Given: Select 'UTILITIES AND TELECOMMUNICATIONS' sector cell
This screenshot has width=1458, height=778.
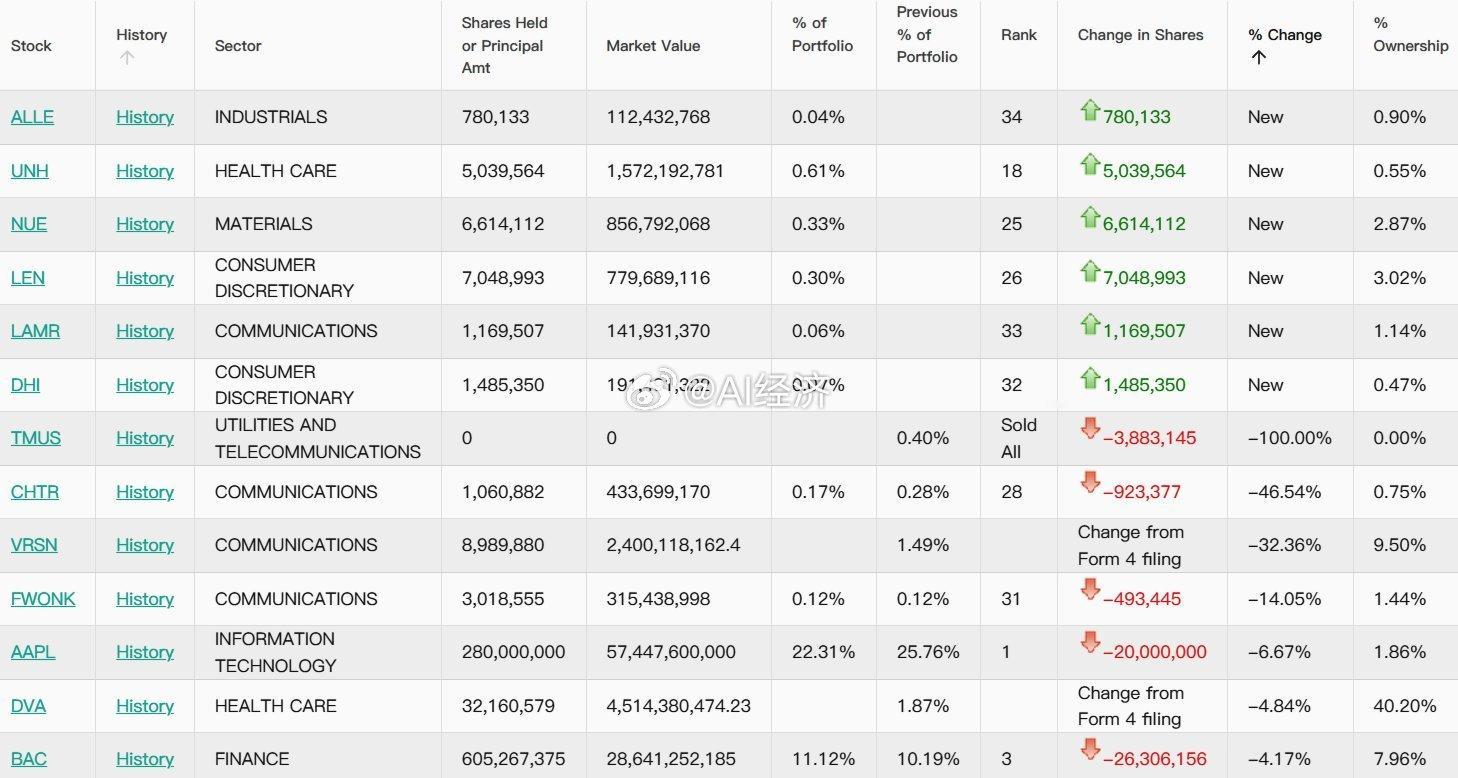Looking at the screenshot, I should point(318,438).
